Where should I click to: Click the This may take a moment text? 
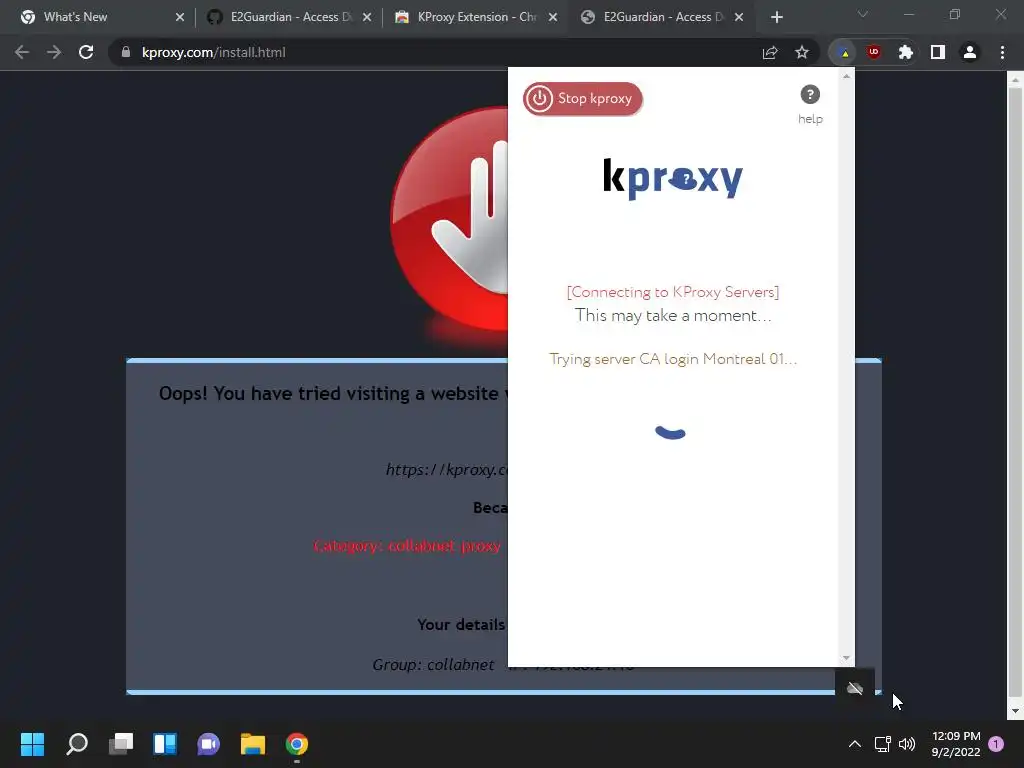click(x=673, y=315)
